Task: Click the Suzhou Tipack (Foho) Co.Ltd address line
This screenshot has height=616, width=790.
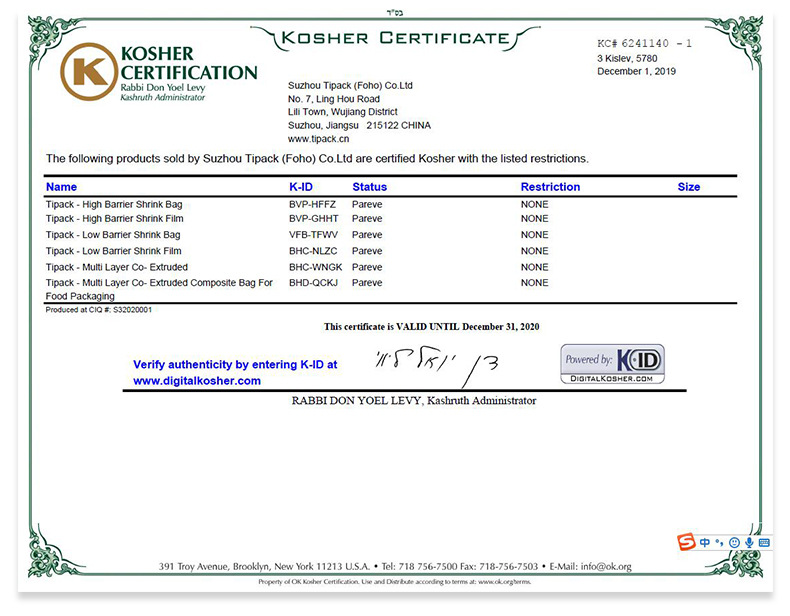Action: [x=350, y=86]
